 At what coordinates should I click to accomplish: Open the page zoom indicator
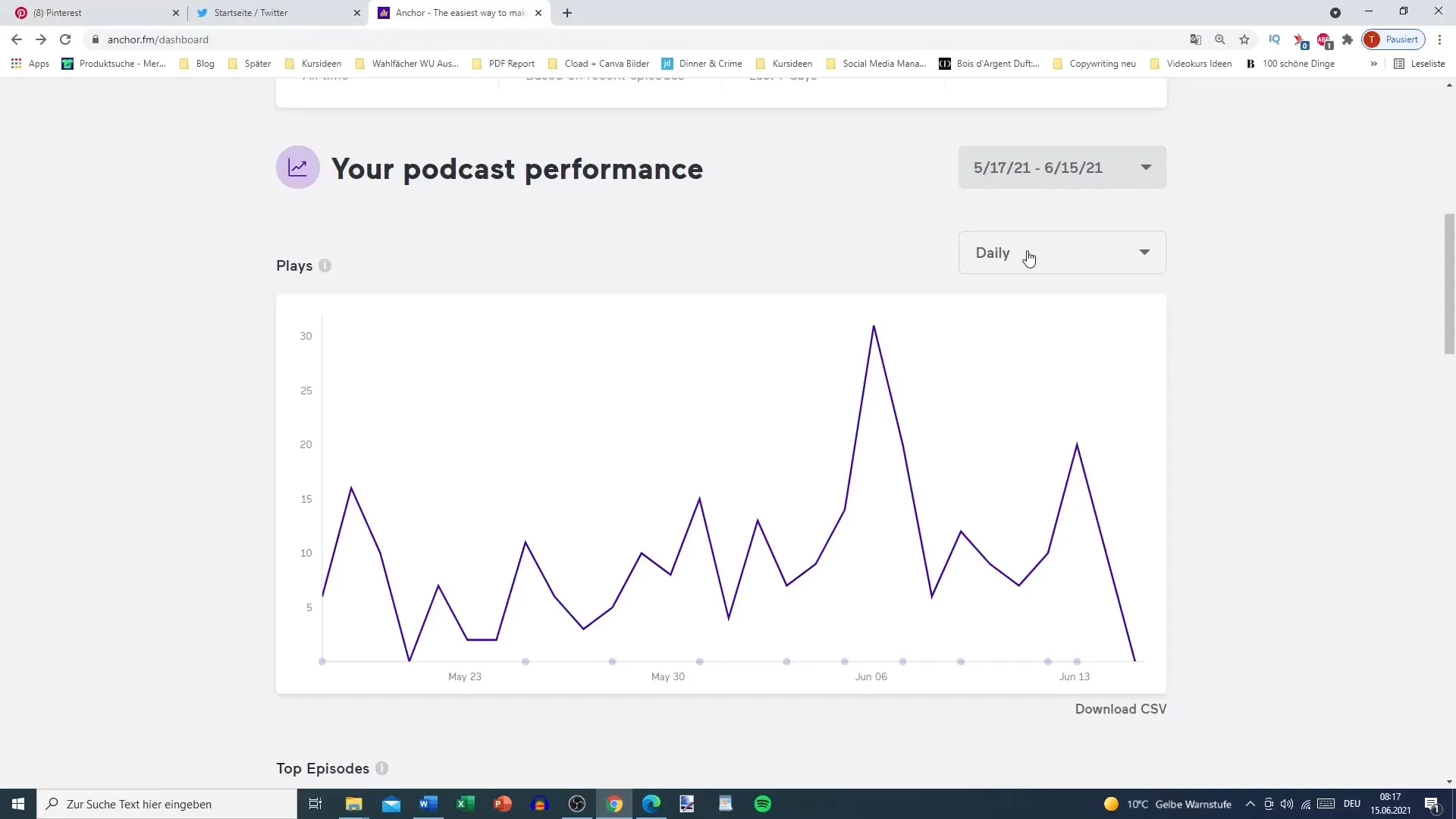pyautogui.click(x=1220, y=39)
